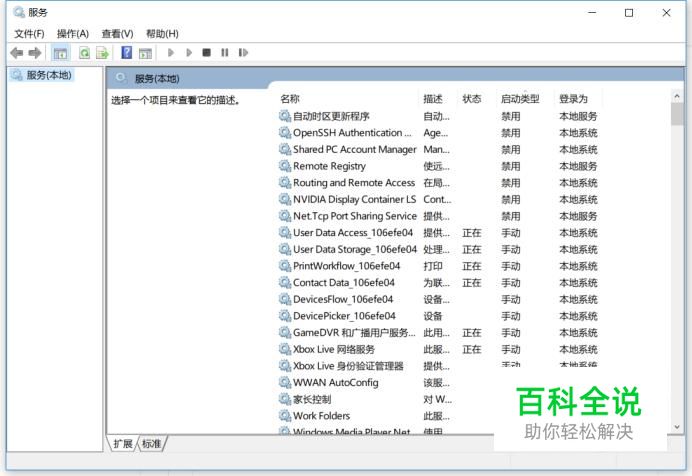Select Contact Data_106efe04 service
This screenshot has height=476, width=692.
344,283
